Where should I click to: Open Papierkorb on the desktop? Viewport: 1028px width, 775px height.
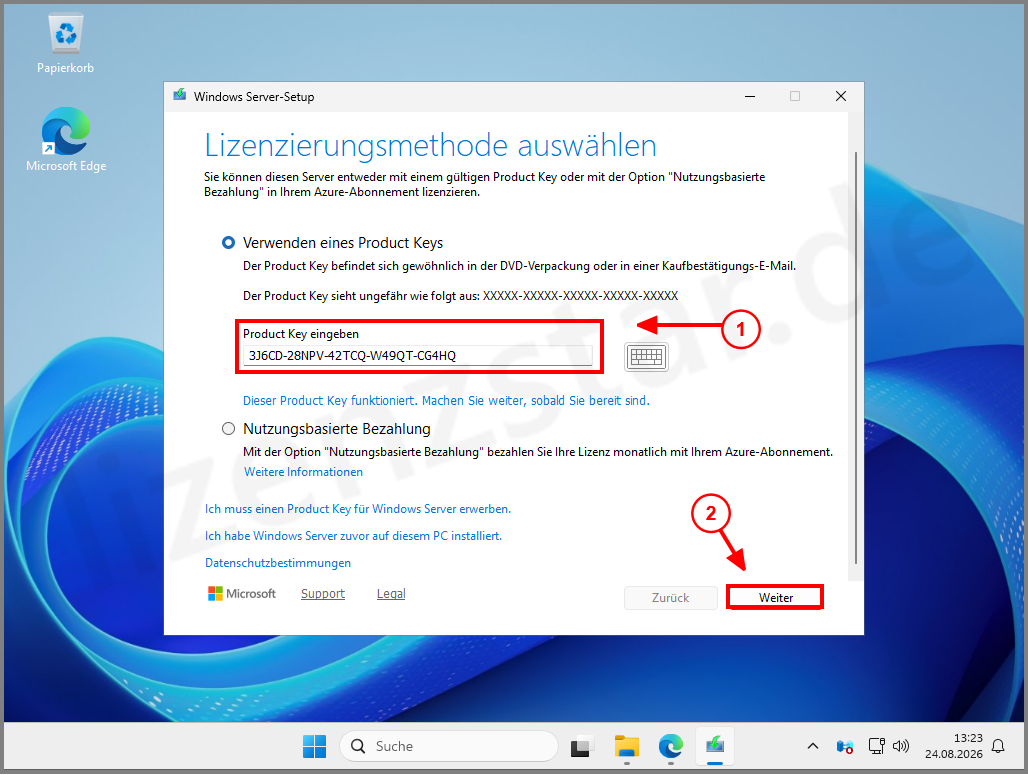coord(66,44)
